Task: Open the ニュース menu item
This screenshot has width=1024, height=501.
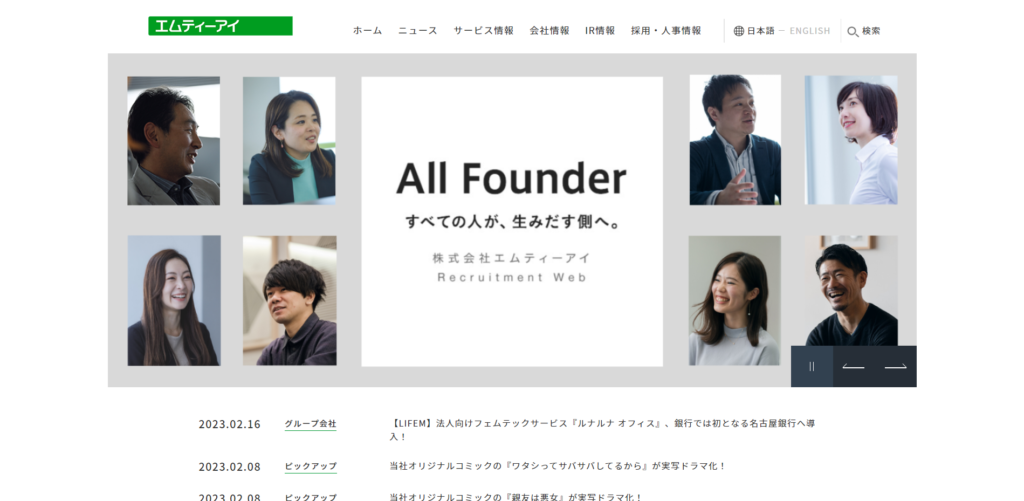Action: click(418, 31)
